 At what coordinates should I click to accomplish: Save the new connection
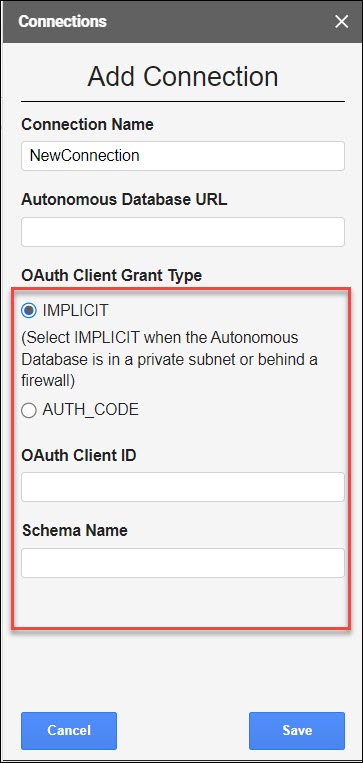pyautogui.click(x=297, y=731)
